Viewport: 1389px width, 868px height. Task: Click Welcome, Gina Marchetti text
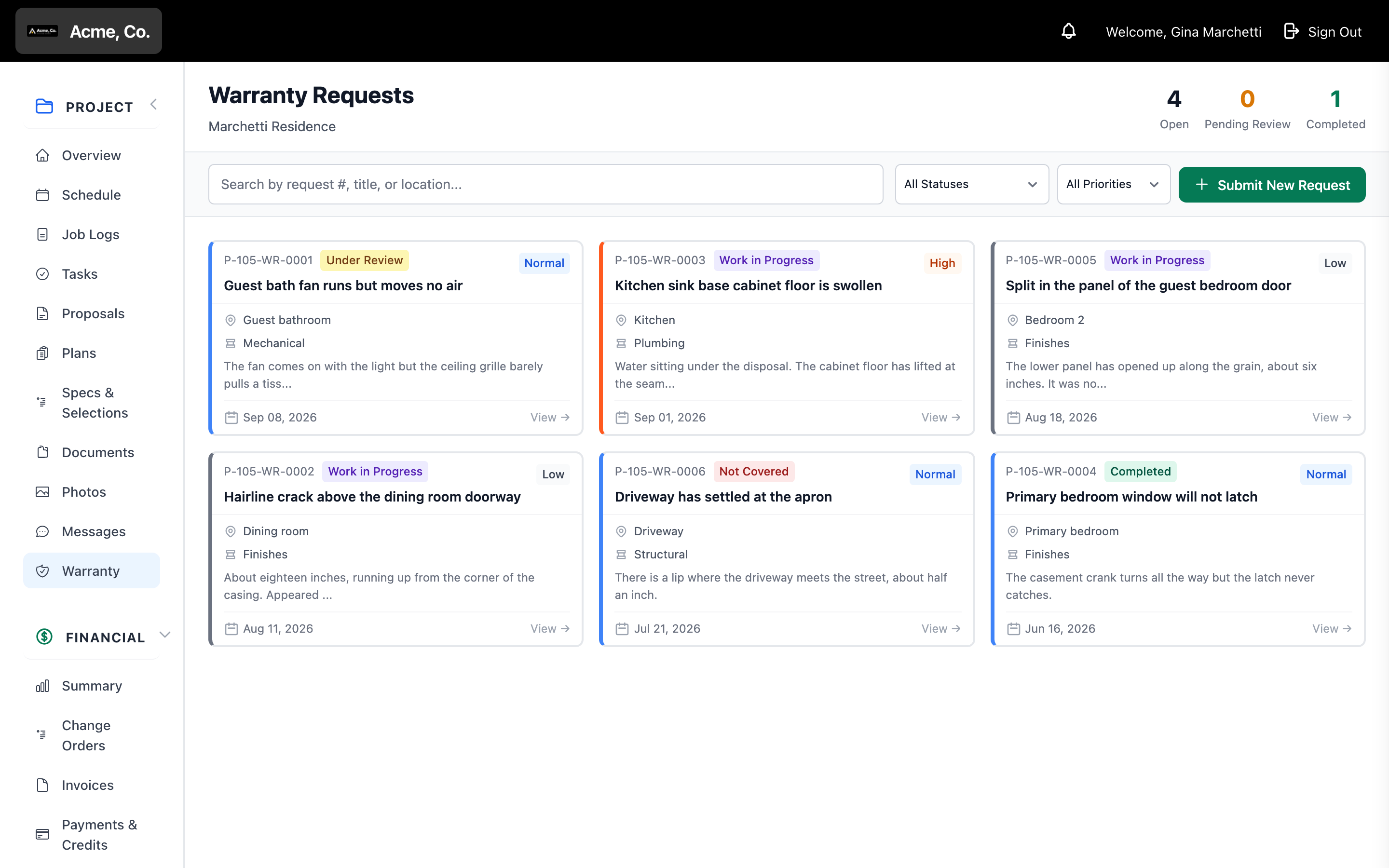pyautogui.click(x=1183, y=31)
